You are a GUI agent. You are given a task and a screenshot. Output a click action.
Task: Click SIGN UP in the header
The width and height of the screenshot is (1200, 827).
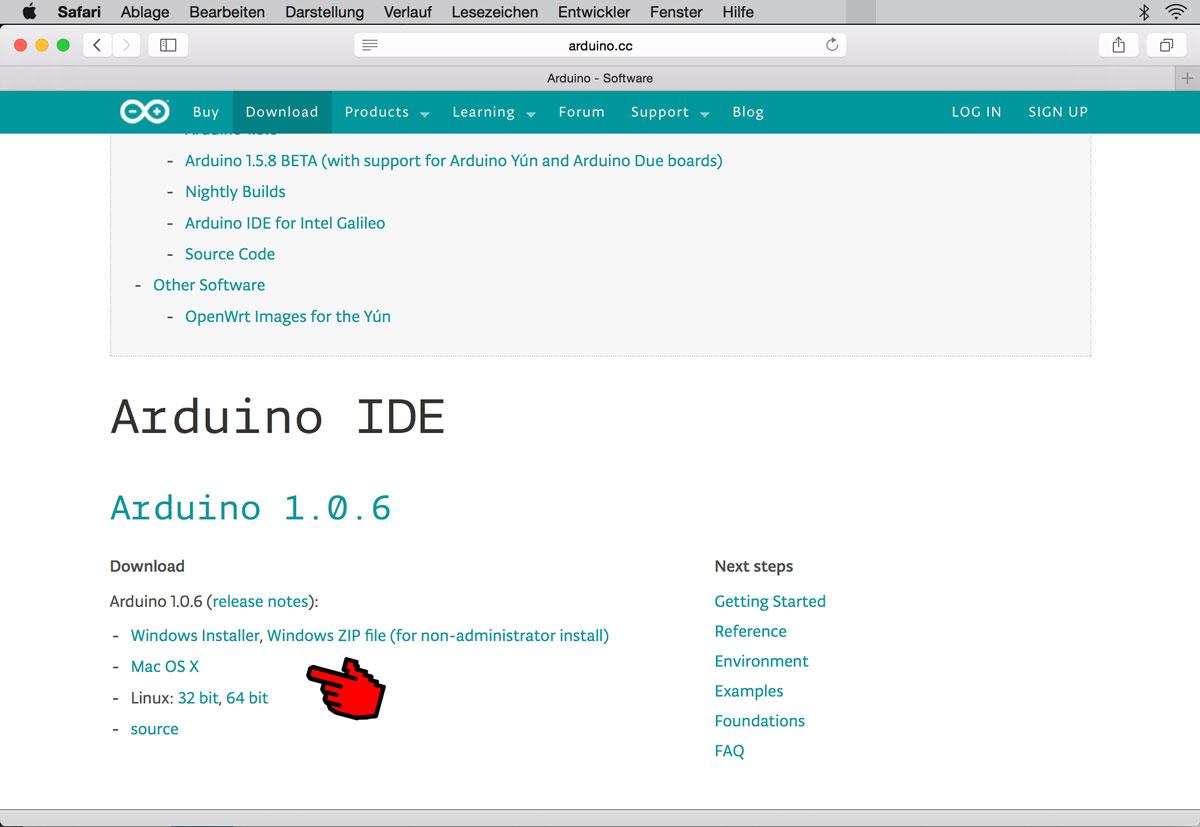tap(1058, 112)
